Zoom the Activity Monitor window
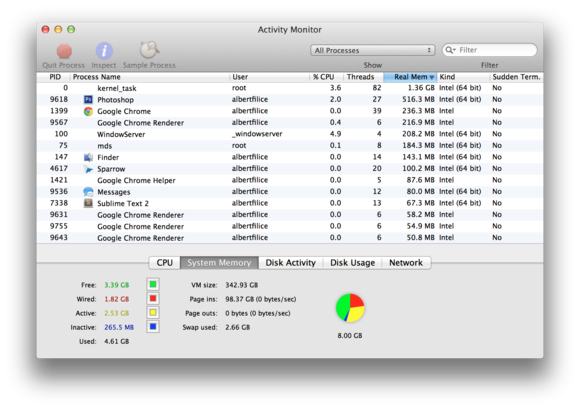The image size is (580, 409). tap(71, 29)
